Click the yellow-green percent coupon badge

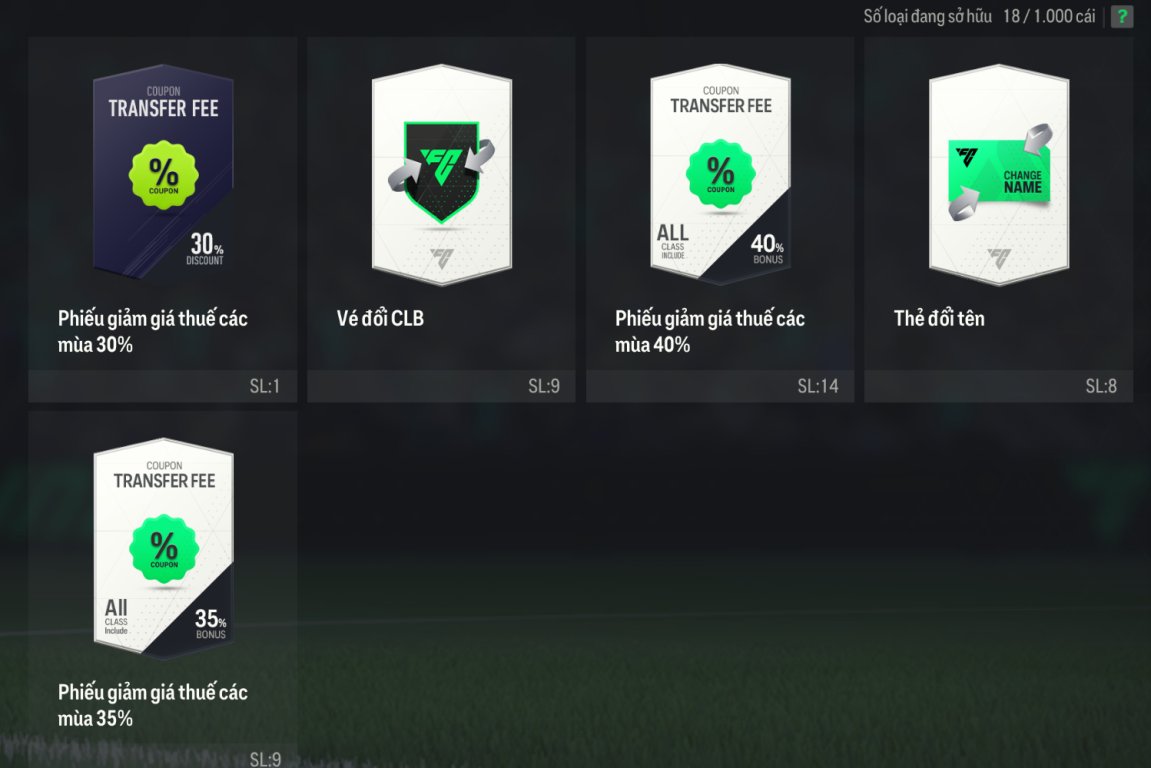pos(163,175)
